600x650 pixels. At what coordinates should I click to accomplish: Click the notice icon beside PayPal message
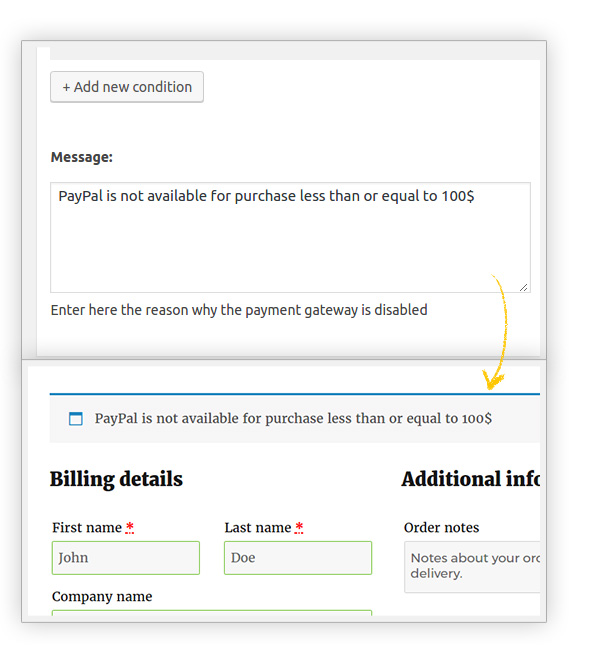(x=76, y=419)
